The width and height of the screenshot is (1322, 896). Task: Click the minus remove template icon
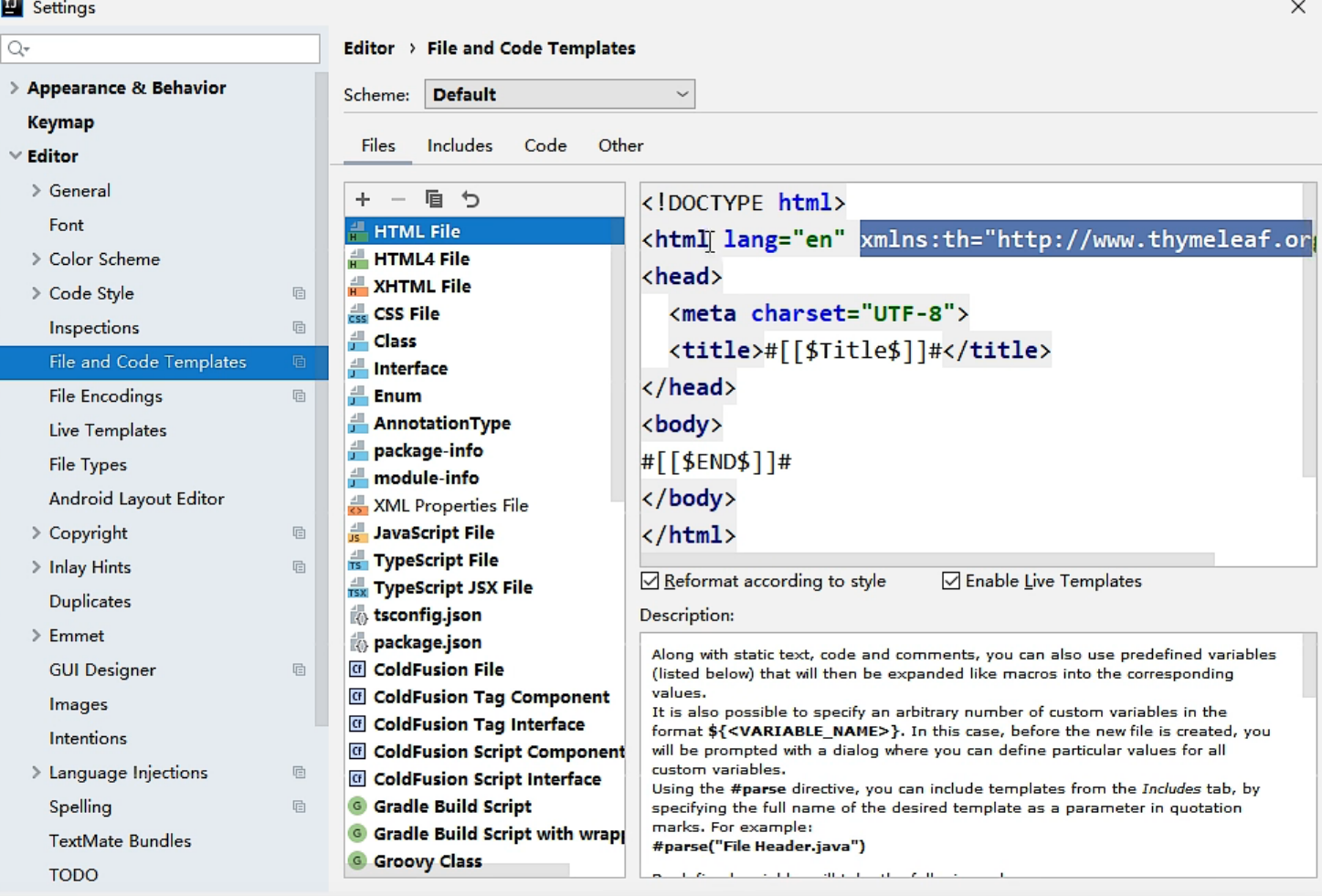pos(398,199)
